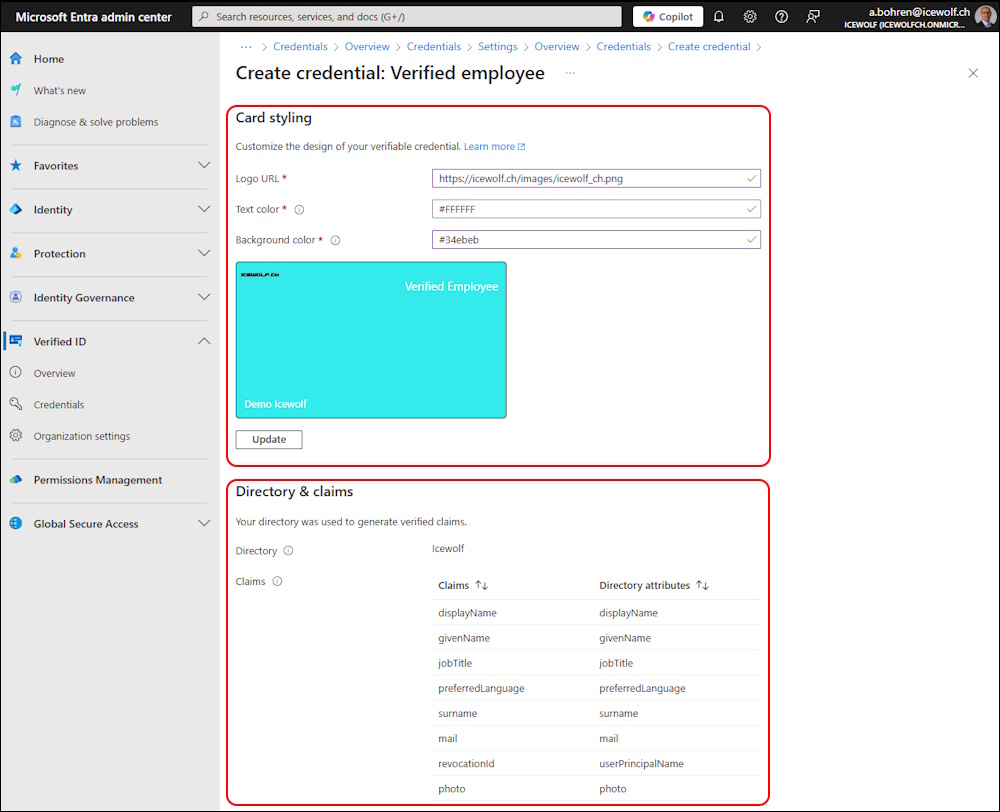
Task: Open the more options ellipsis beside page title
Action: point(570,73)
